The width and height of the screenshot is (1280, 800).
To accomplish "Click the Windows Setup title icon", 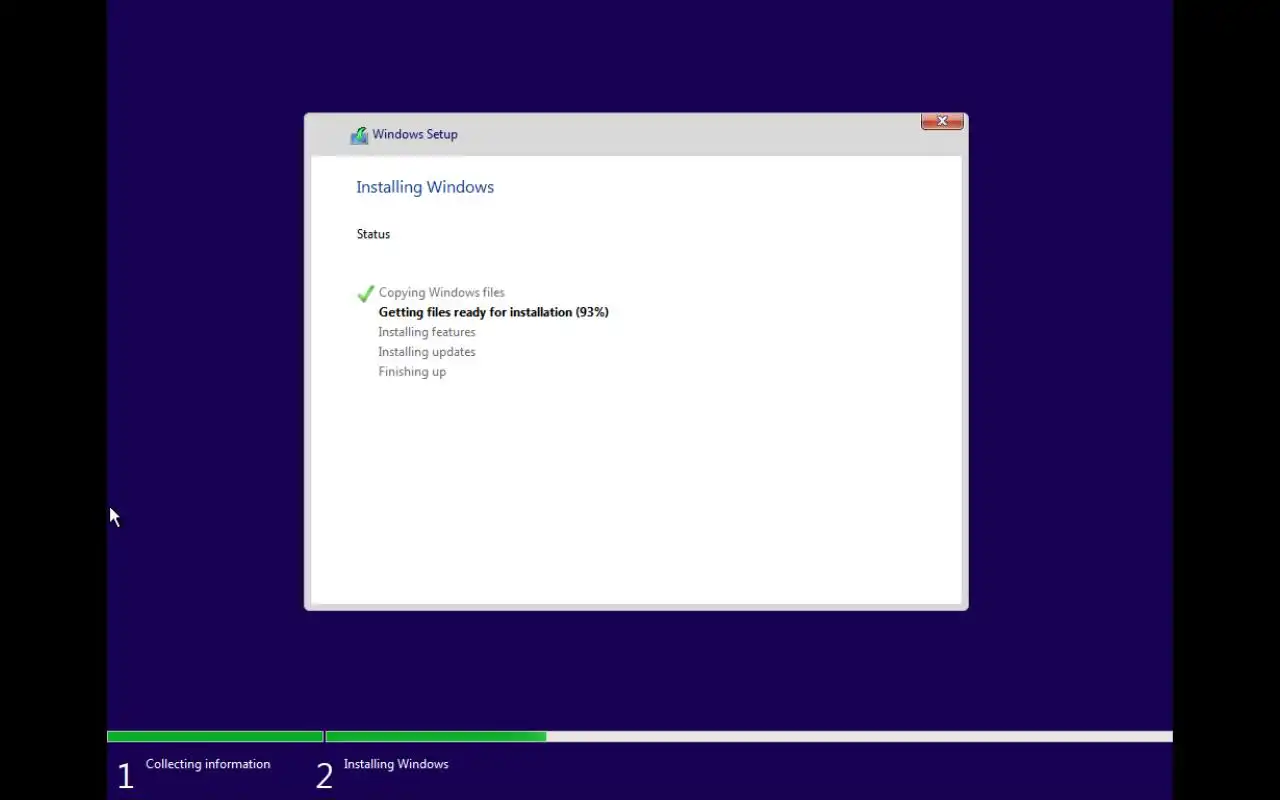I will click(359, 135).
